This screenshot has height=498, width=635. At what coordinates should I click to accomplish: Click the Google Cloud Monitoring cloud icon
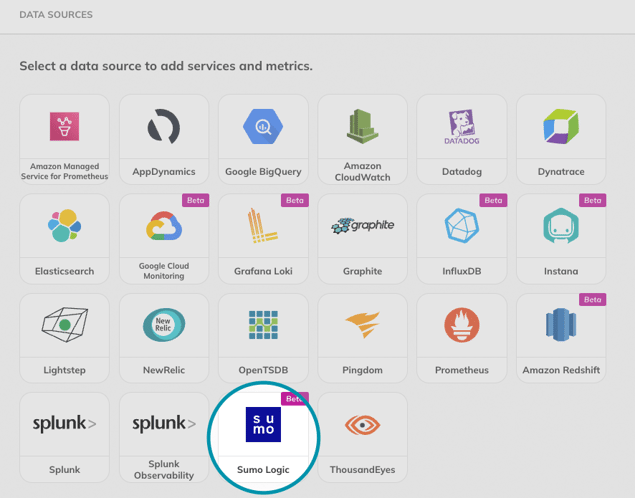point(164,226)
